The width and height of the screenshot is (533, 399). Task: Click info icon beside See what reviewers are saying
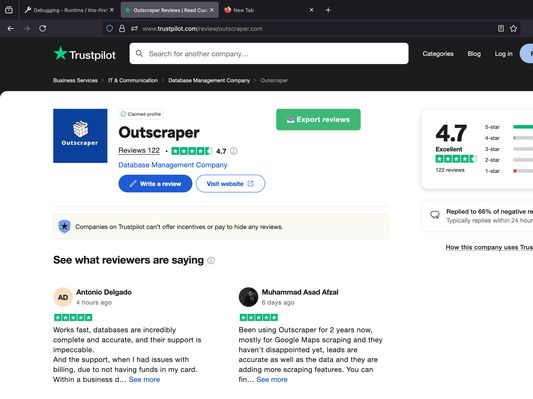click(x=211, y=260)
